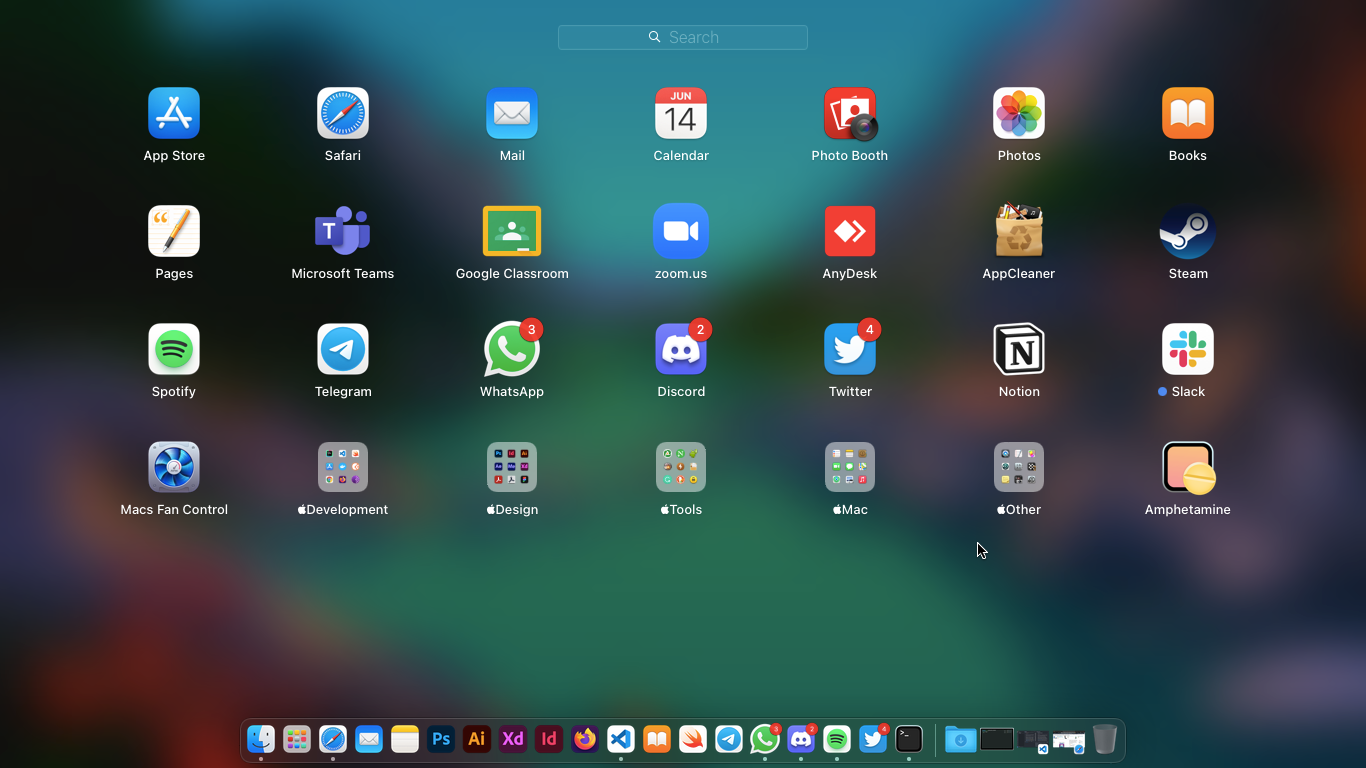Launch Google Classroom
The width and height of the screenshot is (1366, 768).
(x=512, y=231)
